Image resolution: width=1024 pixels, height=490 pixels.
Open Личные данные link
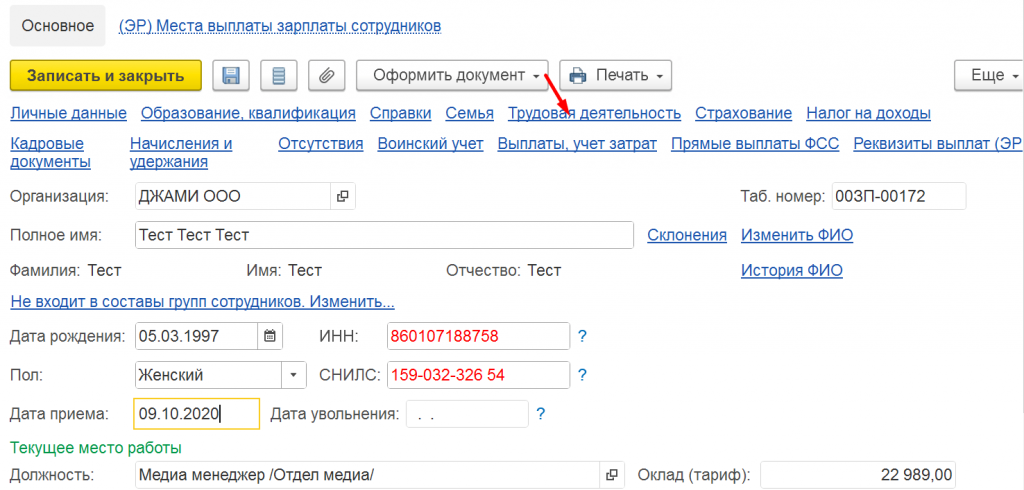click(69, 114)
